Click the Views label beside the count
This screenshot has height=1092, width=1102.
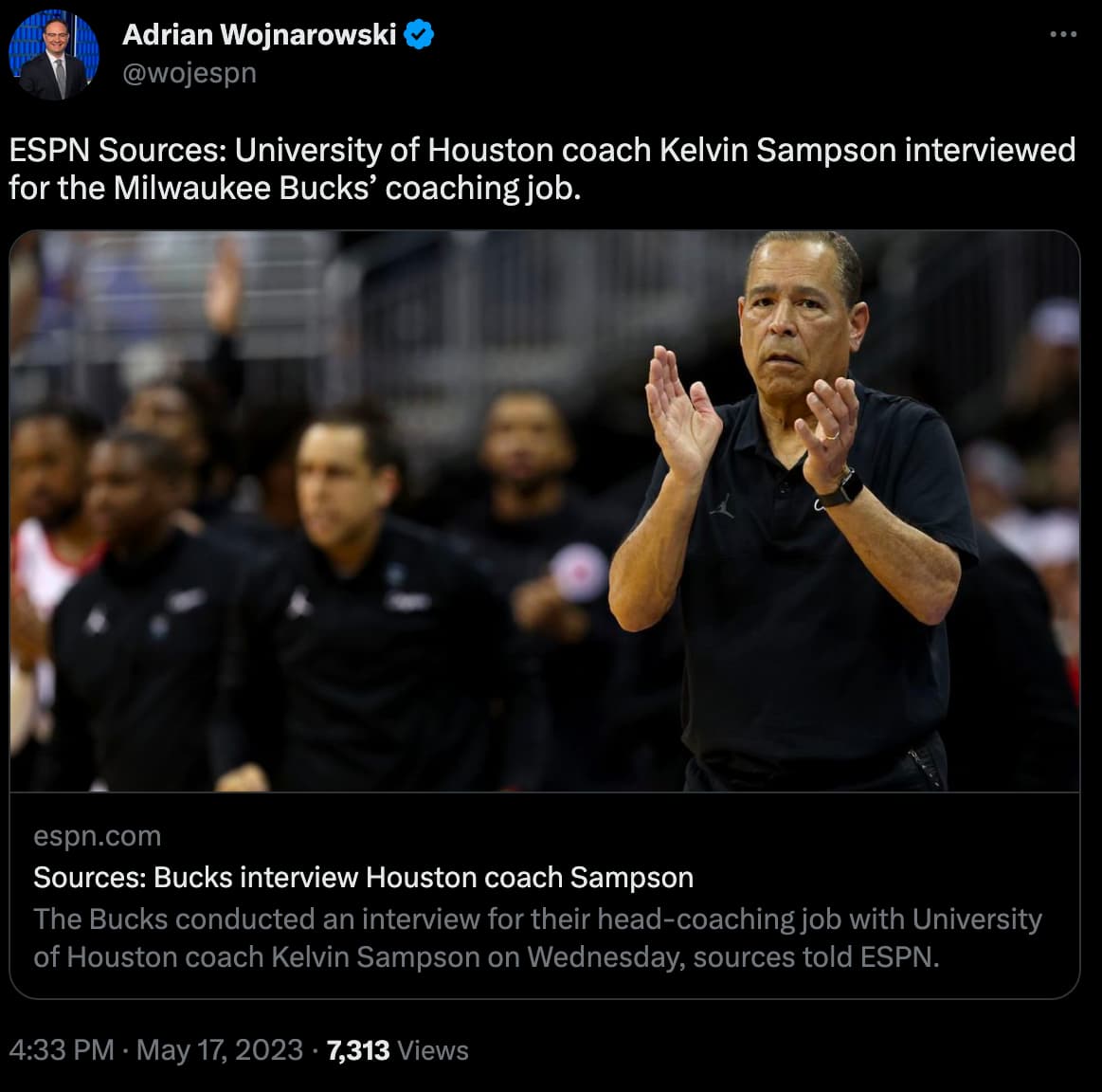click(433, 1050)
